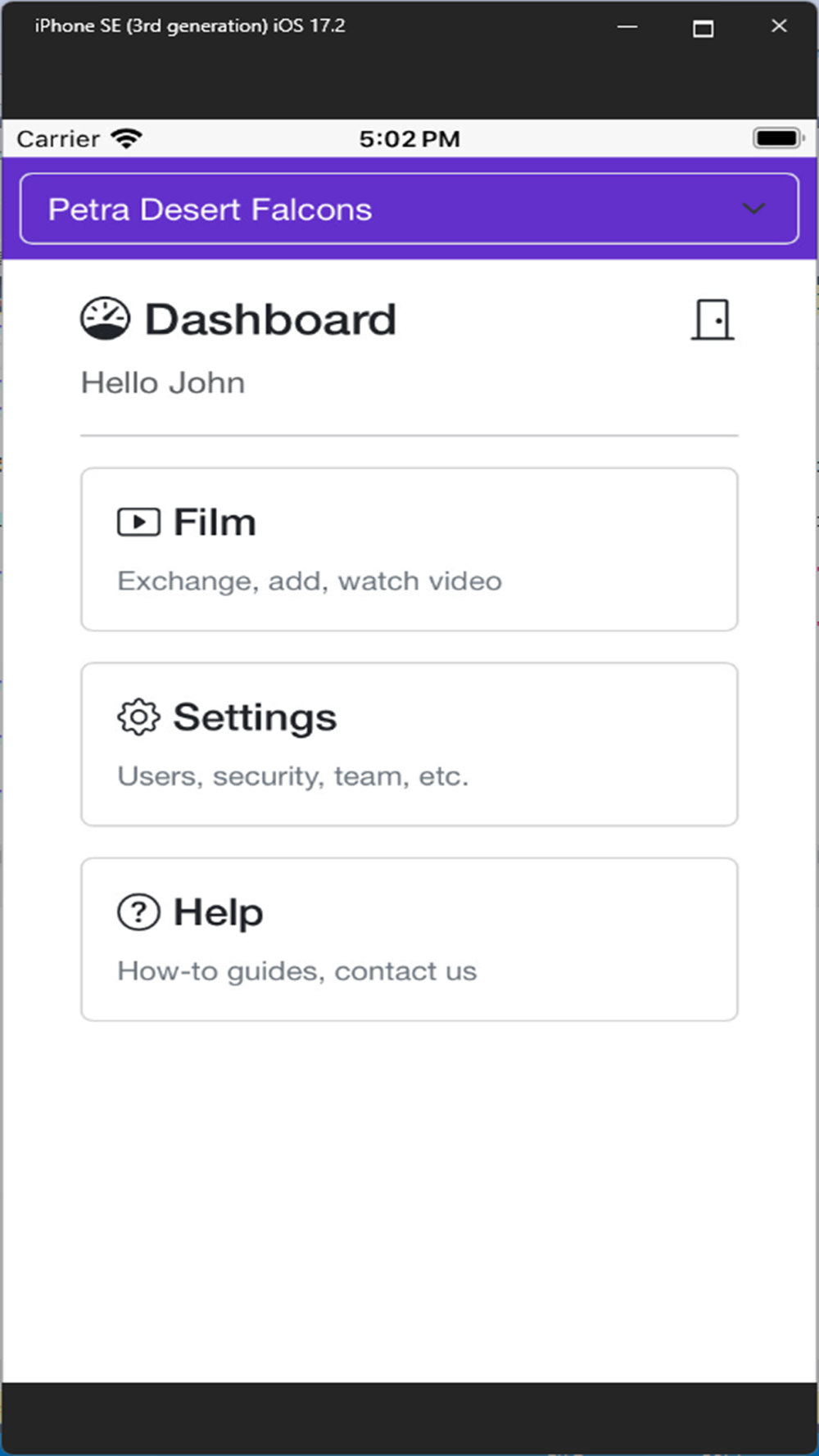Click the battery icon in status bar
Screen dimensions: 819x1456
click(x=778, y=138)
